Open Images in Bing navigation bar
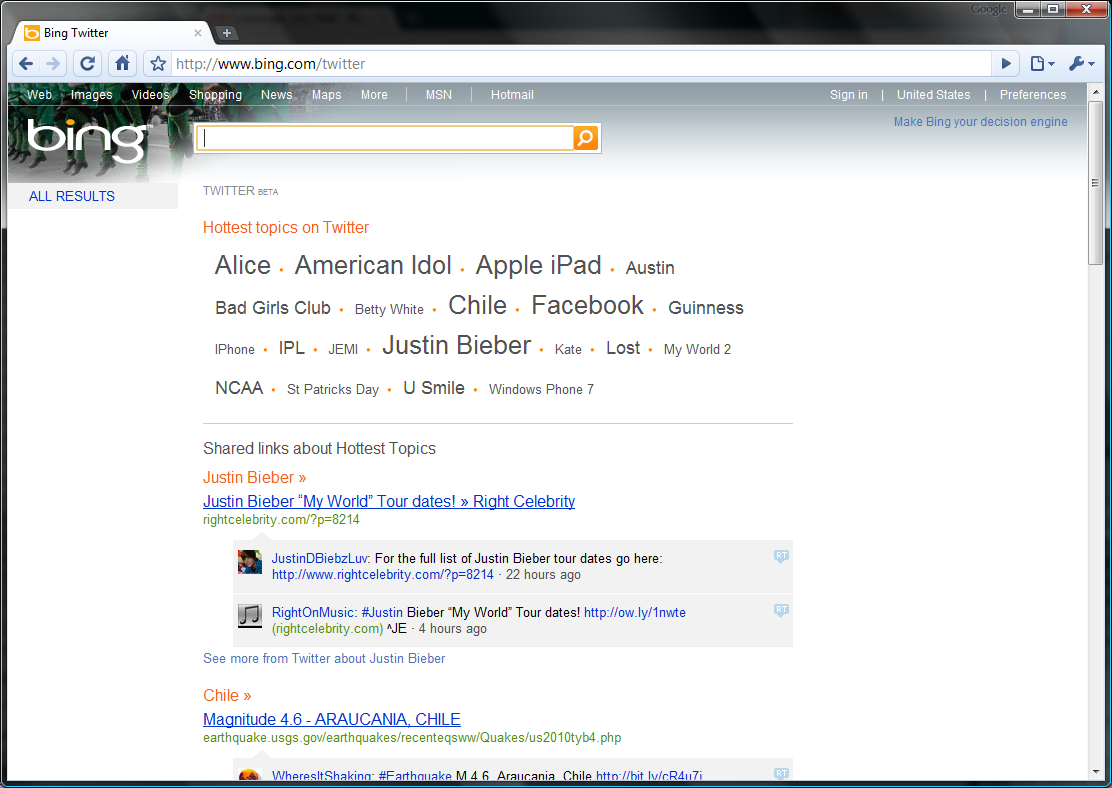1112x788 pixels. 91,95
